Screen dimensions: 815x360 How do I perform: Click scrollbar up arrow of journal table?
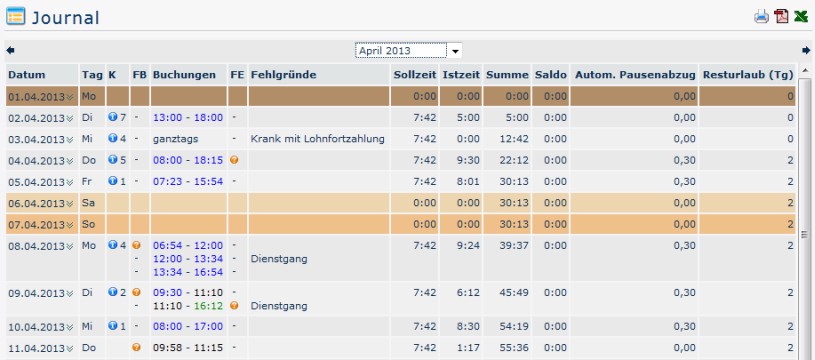805,70
